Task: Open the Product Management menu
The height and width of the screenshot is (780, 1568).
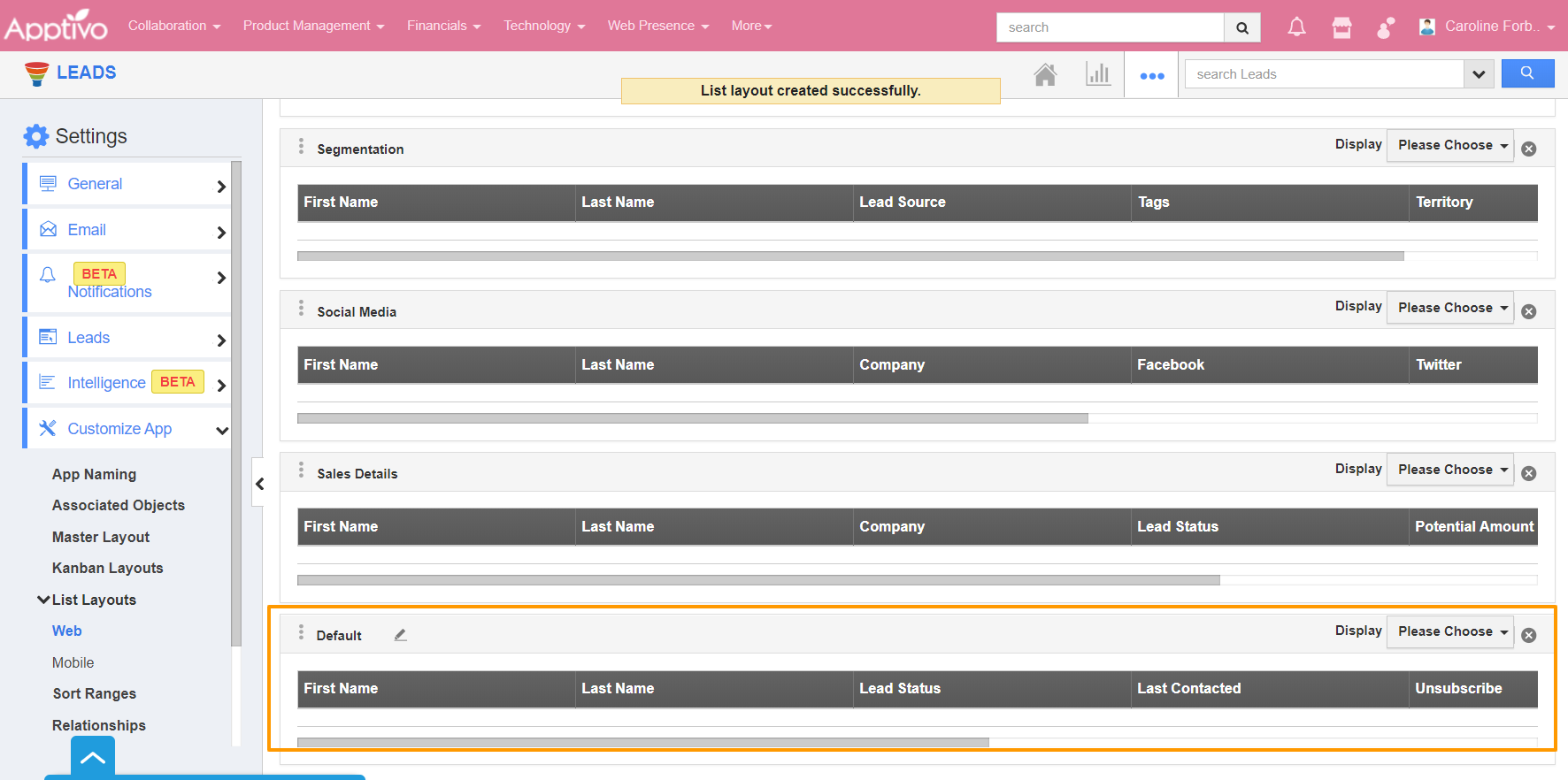Action: click(x=313, y=26)
